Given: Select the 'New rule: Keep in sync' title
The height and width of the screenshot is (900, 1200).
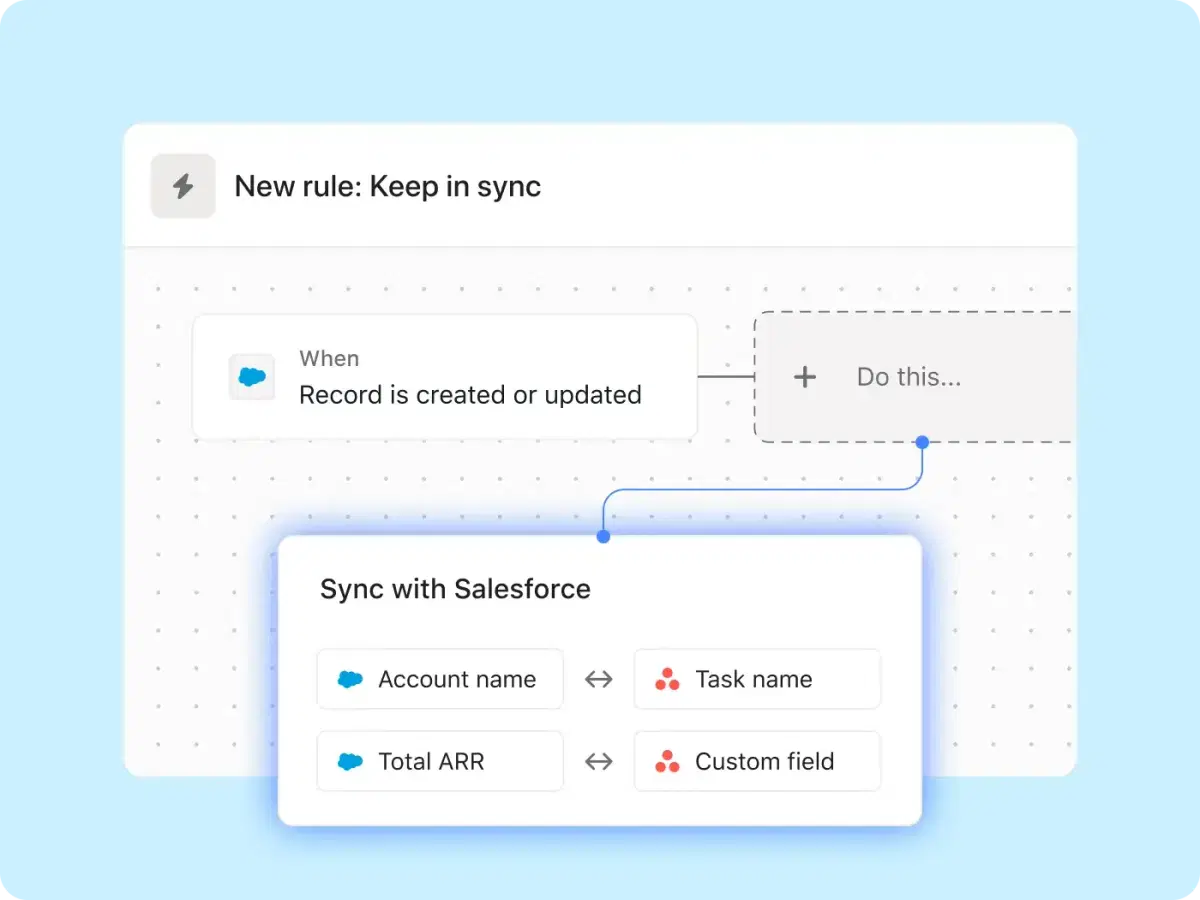Looking at the screenshot, I should pos(388,186).
